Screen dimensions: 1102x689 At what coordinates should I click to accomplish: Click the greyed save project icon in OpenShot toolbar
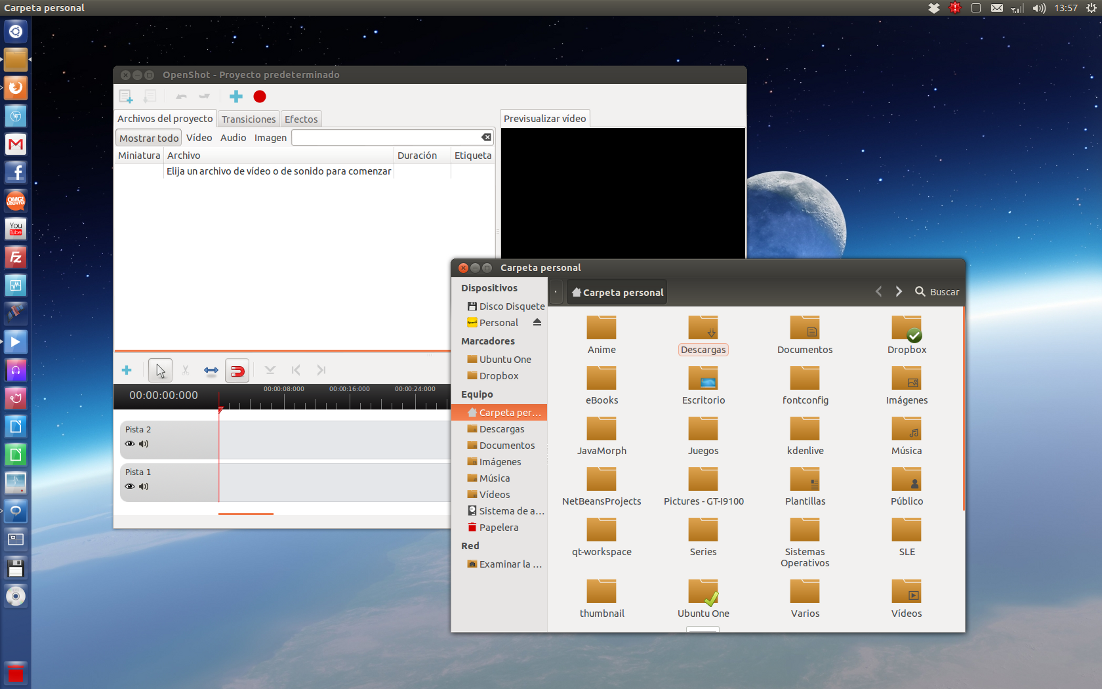150,96
